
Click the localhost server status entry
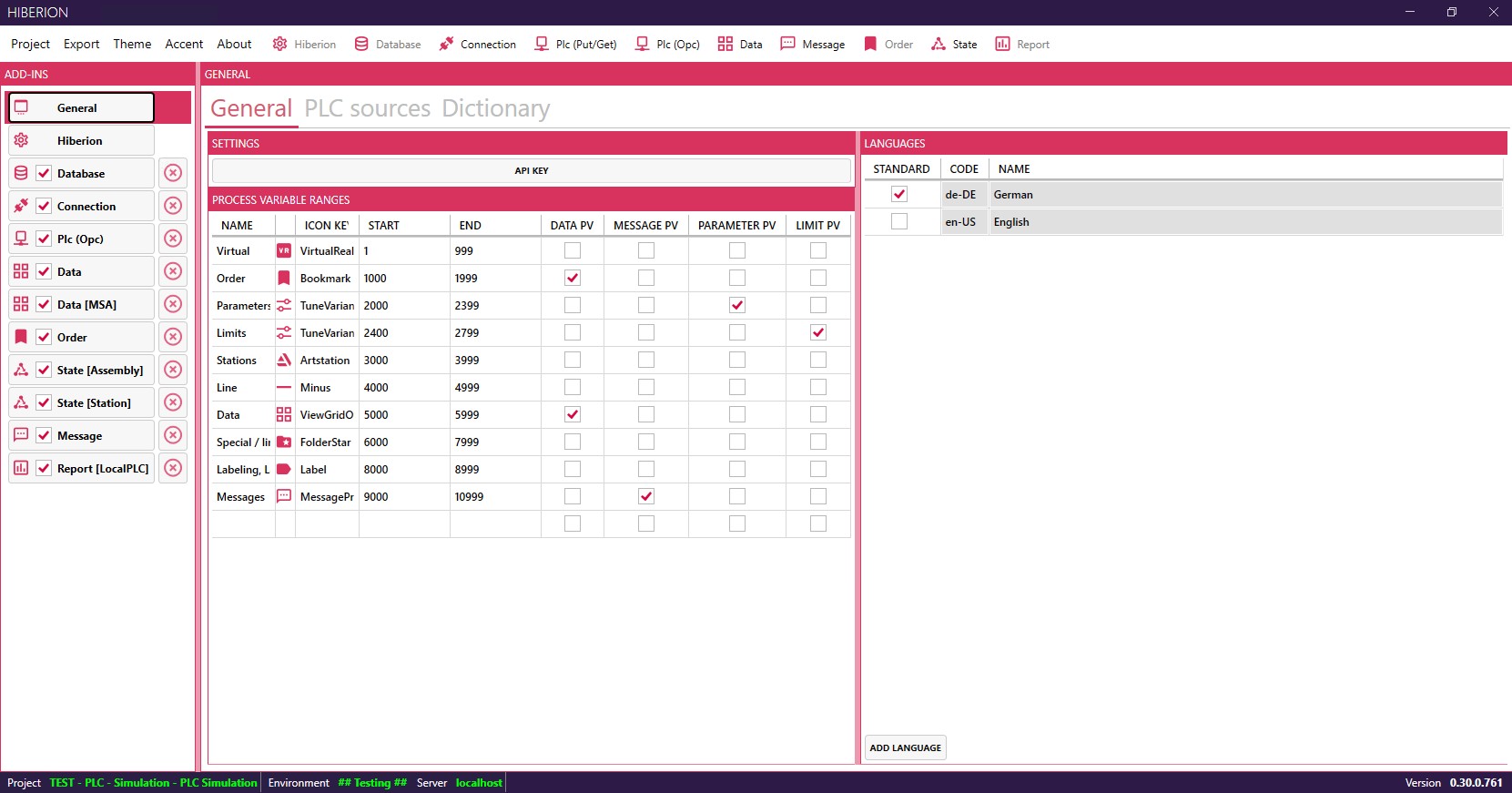(x=479, y=782)
